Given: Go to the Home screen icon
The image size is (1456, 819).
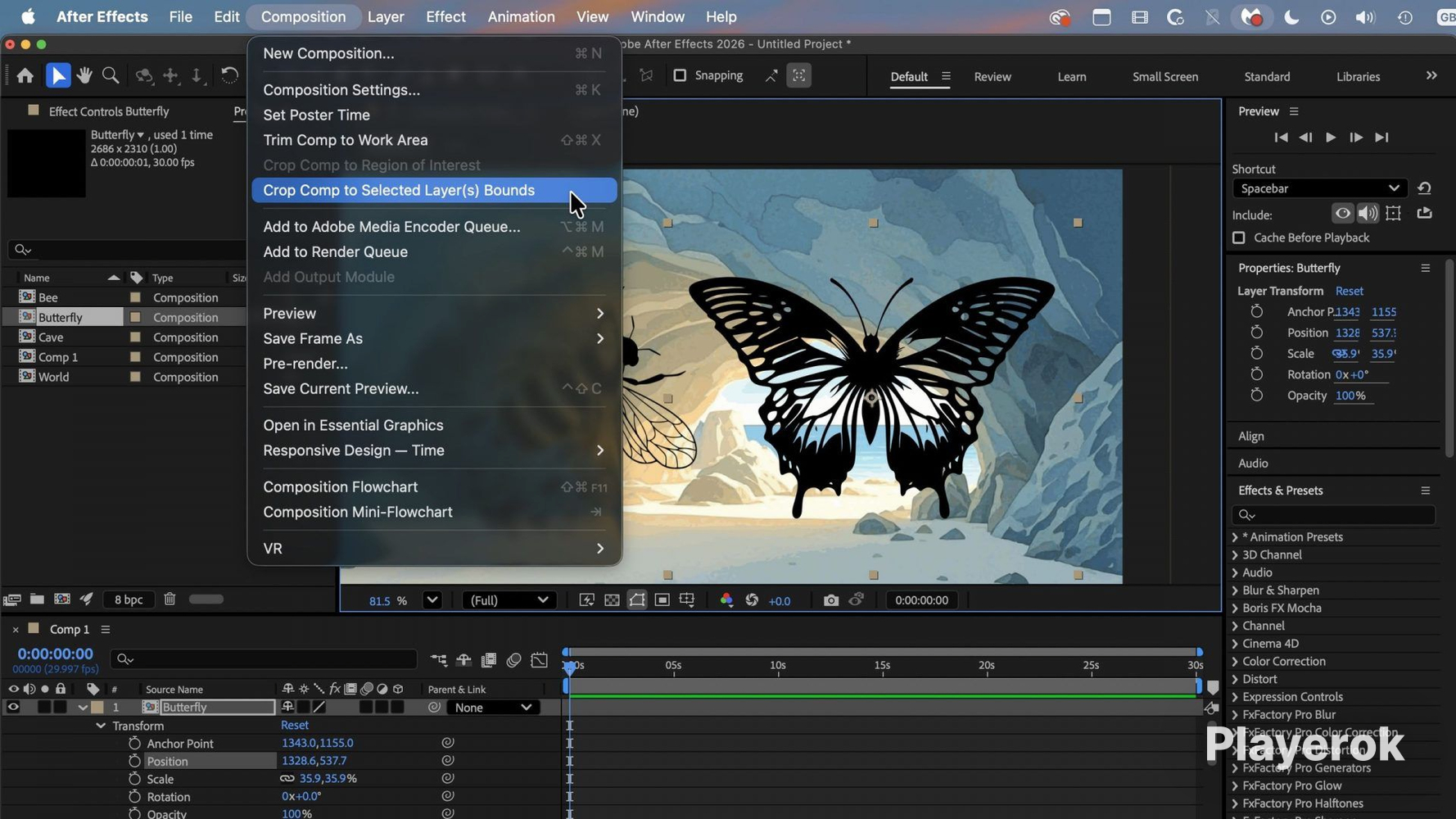Looking at the screenshot, I should point(25,76).
